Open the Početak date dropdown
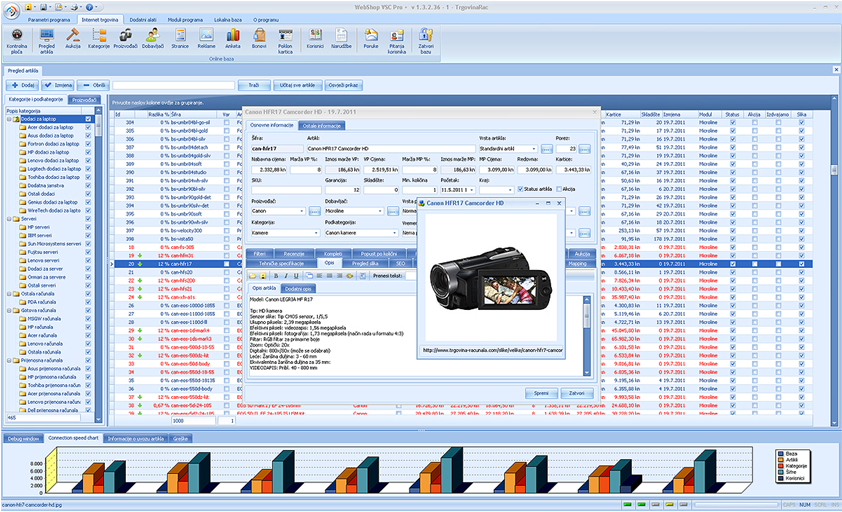 coord(472,190)
